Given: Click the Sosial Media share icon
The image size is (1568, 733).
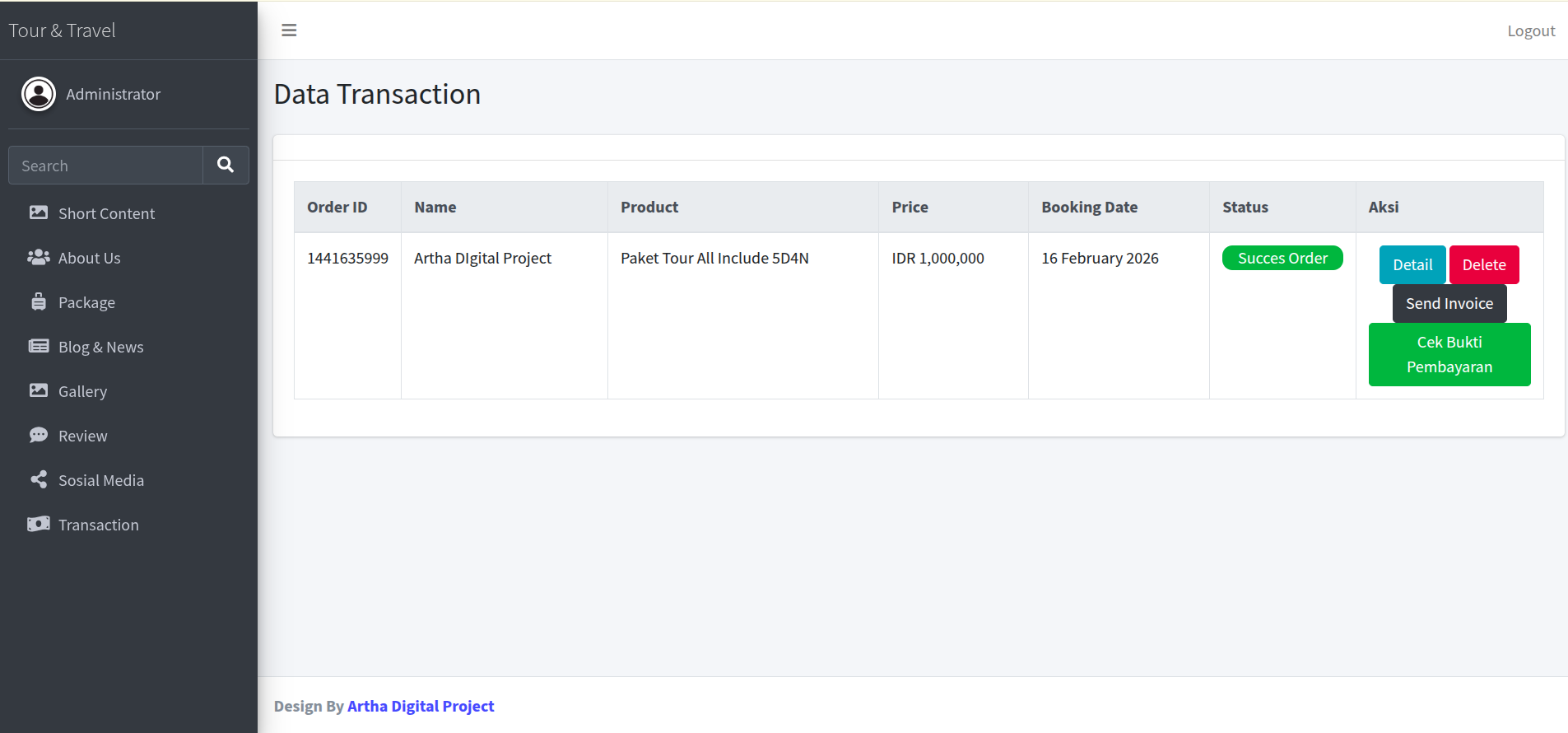Looking at the screenshot, I should tap(39, 479).
